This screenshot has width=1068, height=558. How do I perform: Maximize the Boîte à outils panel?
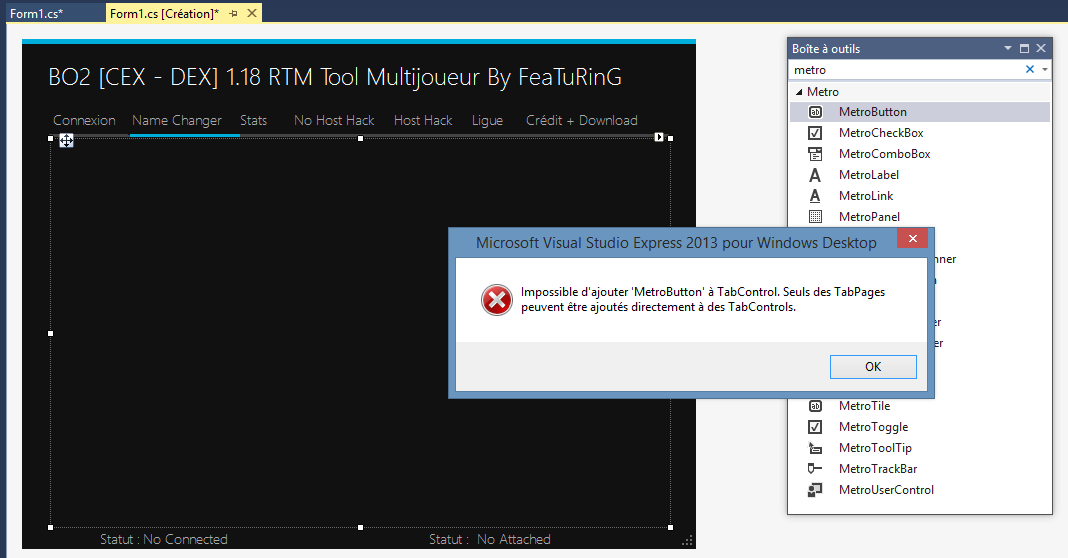pos(1024,48)
